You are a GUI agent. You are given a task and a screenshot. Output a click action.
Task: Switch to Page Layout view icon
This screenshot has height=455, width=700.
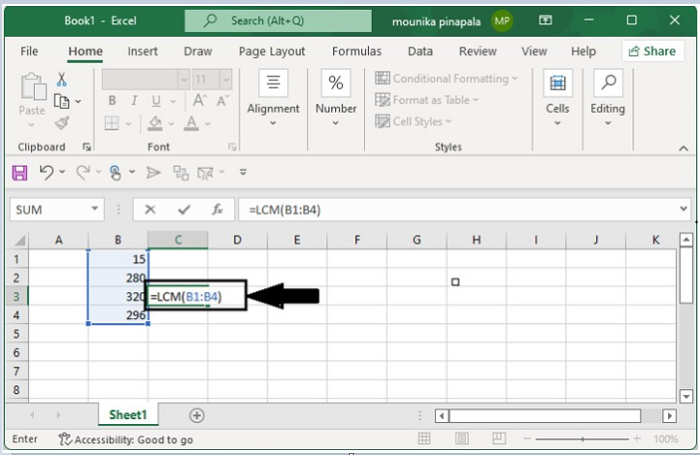point(462,438)
